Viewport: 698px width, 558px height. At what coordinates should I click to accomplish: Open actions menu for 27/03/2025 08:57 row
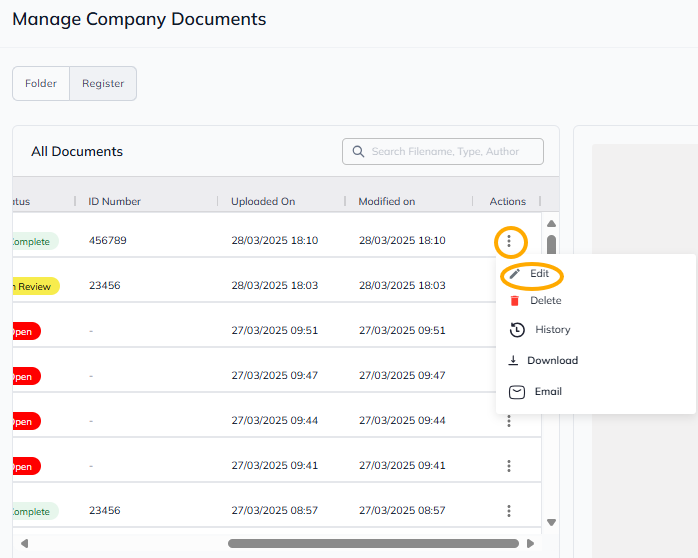click(509, 511)
